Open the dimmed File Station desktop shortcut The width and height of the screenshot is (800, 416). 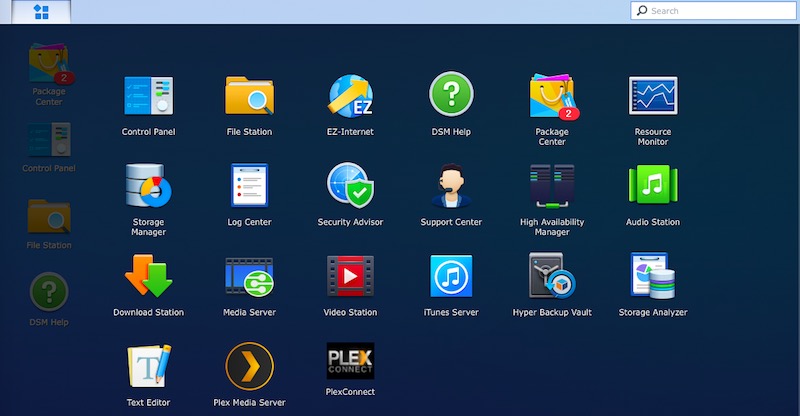tap(49, 216)
